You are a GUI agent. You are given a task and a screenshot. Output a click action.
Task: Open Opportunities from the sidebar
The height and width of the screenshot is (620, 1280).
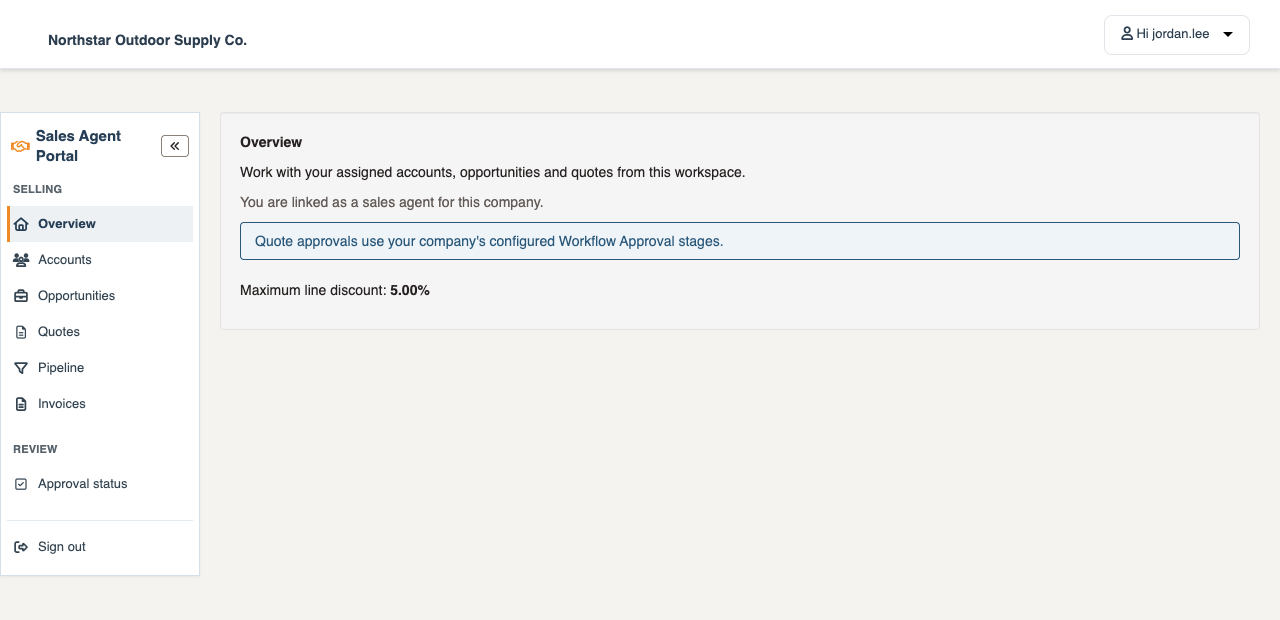click(x=100, y=296)
